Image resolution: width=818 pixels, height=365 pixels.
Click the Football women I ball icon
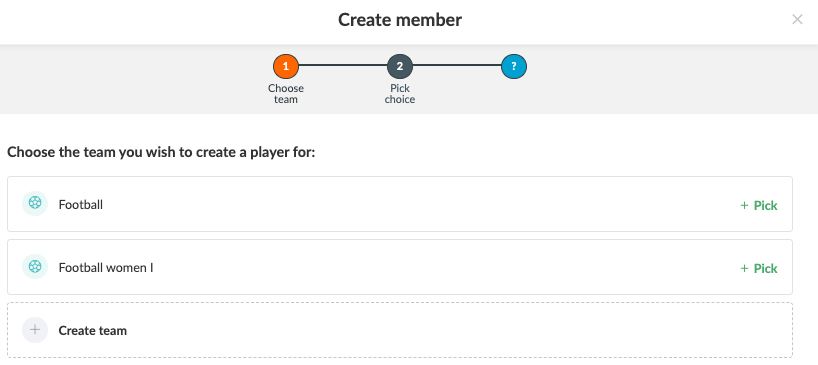point(35,267)
